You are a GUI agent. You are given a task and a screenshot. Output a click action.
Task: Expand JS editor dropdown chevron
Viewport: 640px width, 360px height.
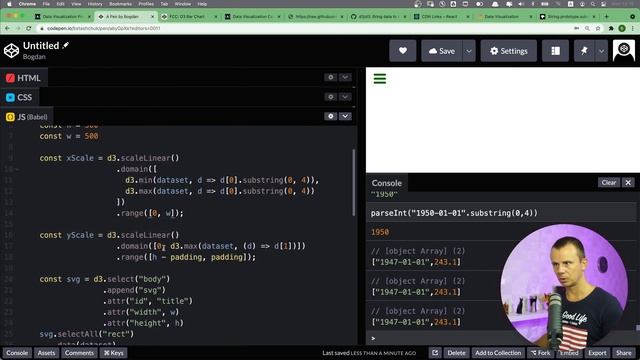tap(345, 116)
